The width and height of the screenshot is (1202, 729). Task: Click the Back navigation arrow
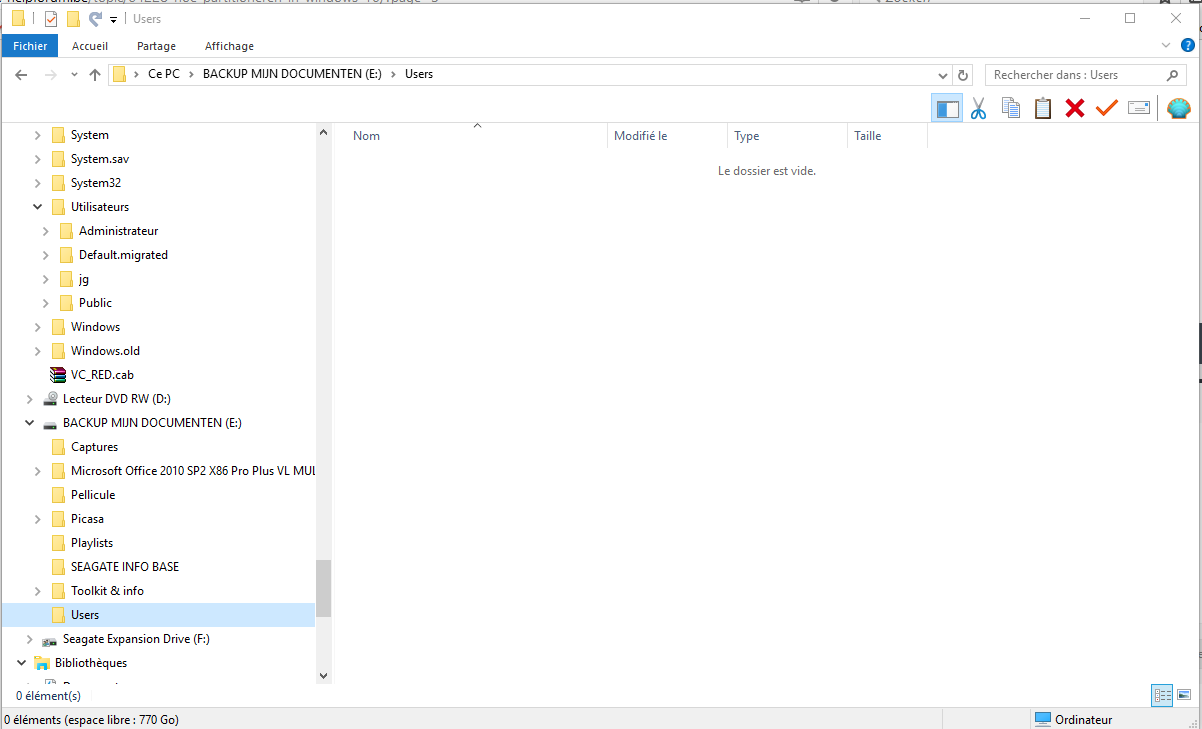point(21,75)
